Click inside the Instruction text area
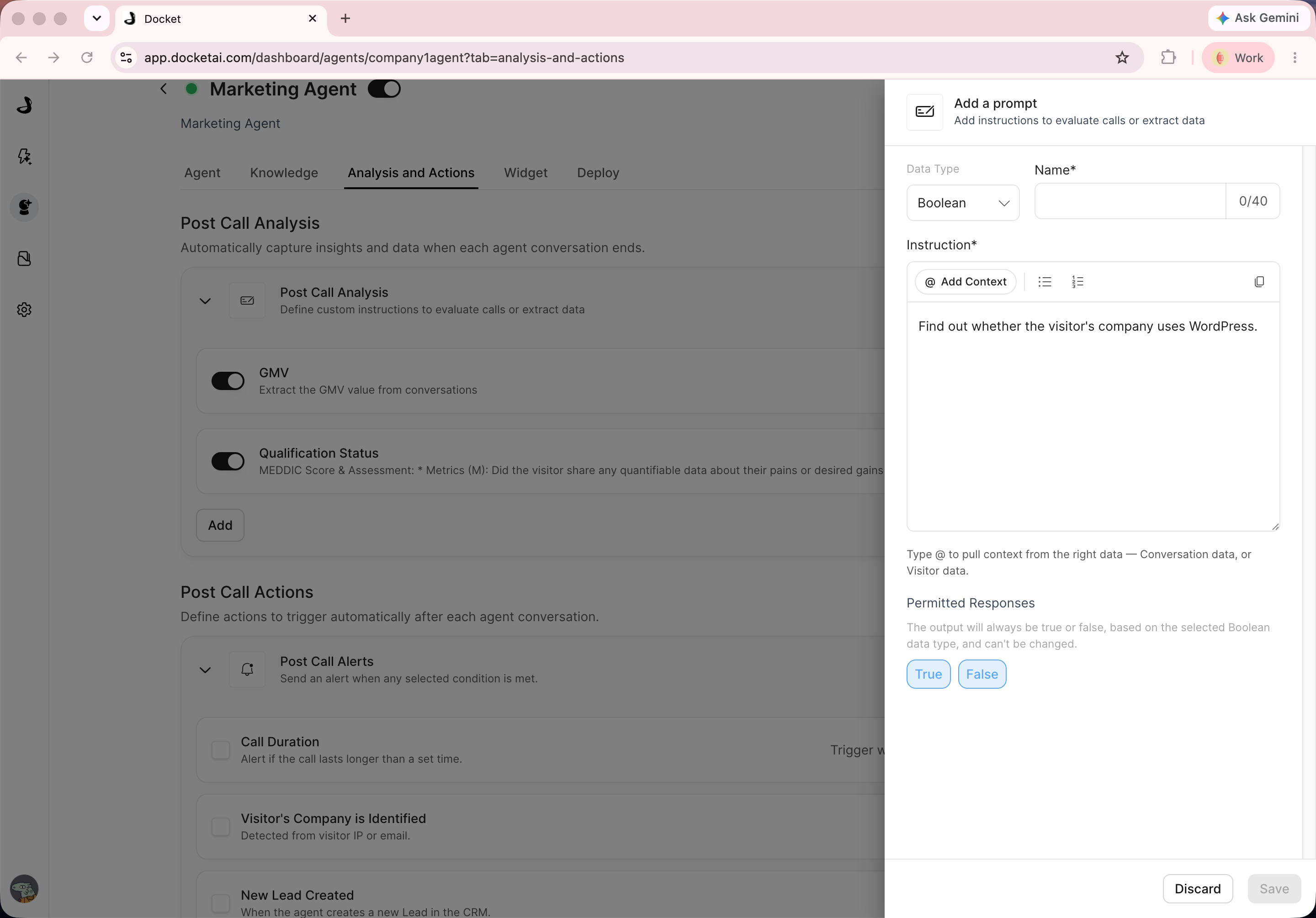The width and height of the screenshot is (1316, 918). point(1093,417)
